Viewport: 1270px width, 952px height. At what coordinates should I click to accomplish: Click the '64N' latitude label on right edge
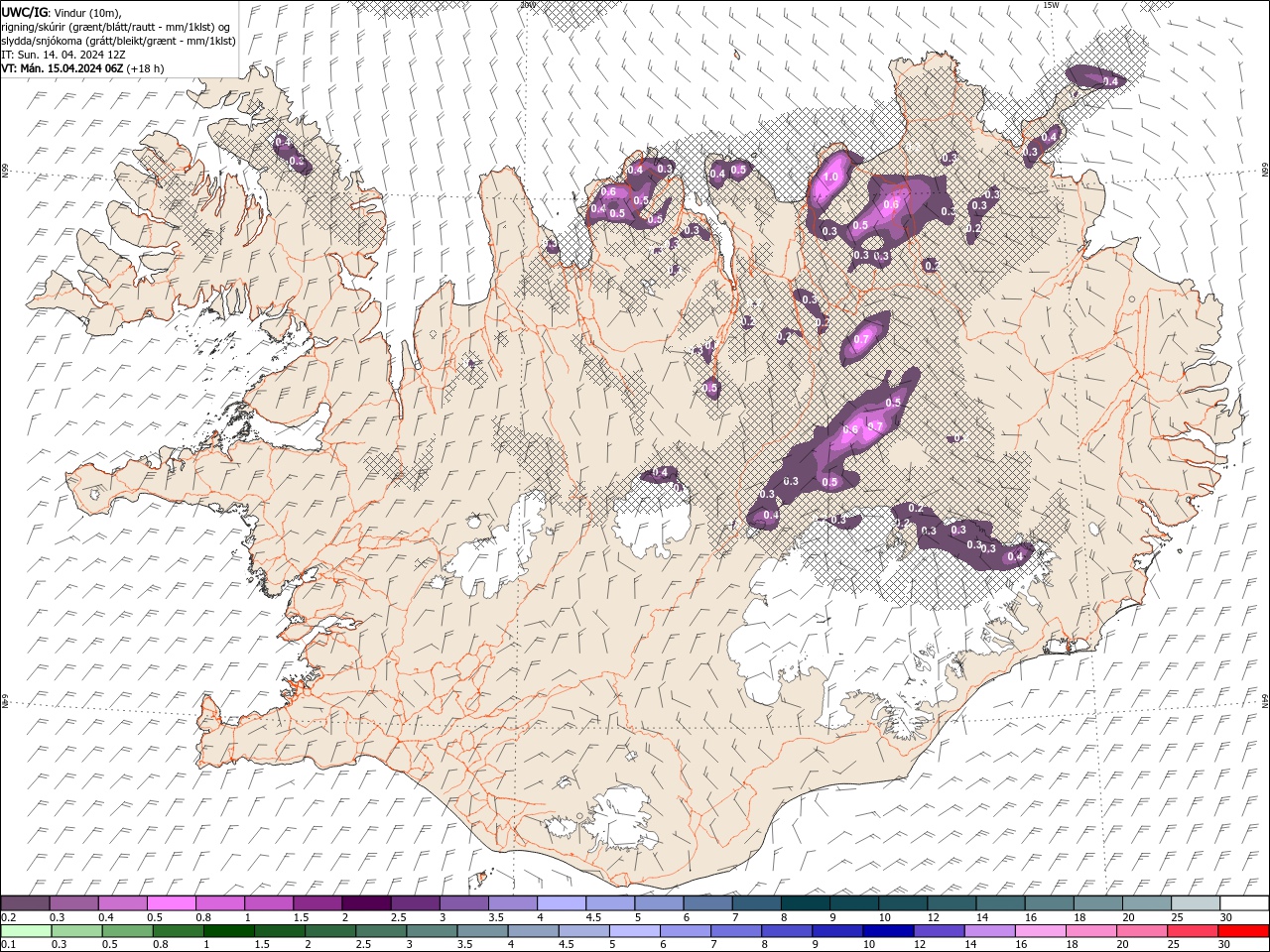coord(1265,700)
